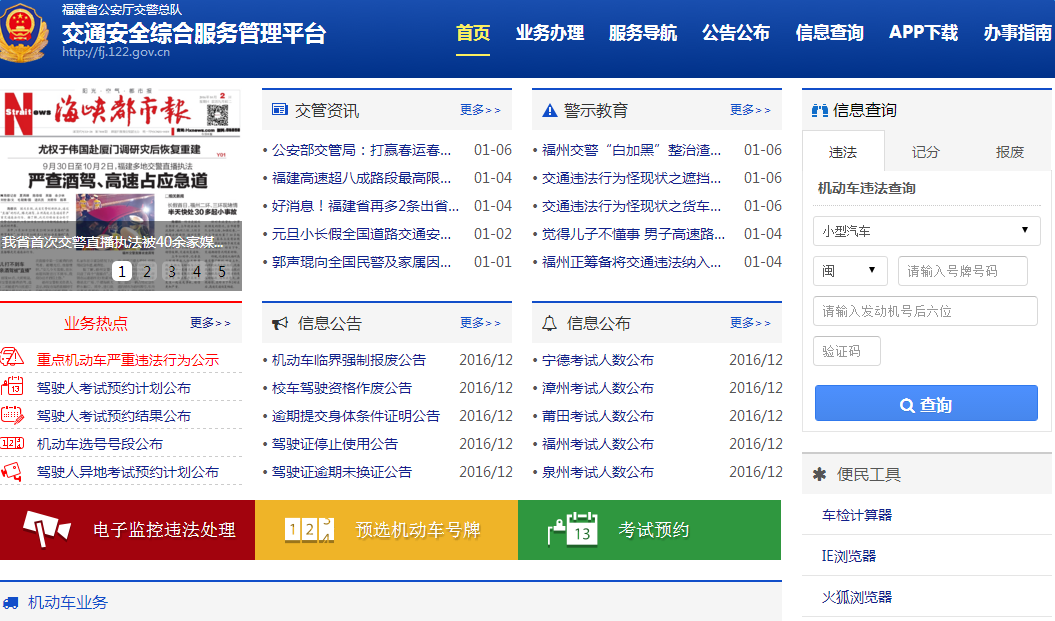The width and height of the screenshot is (1055, 621).
Task: Click the icon beside 驾驶人异地考试预约计划公布
Action: point(11,471)
